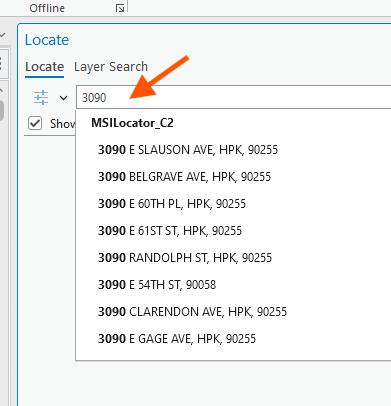Screen dimensions: 391x406
Task: Switch to the Layer Search tab
Action: click(111, 67)
